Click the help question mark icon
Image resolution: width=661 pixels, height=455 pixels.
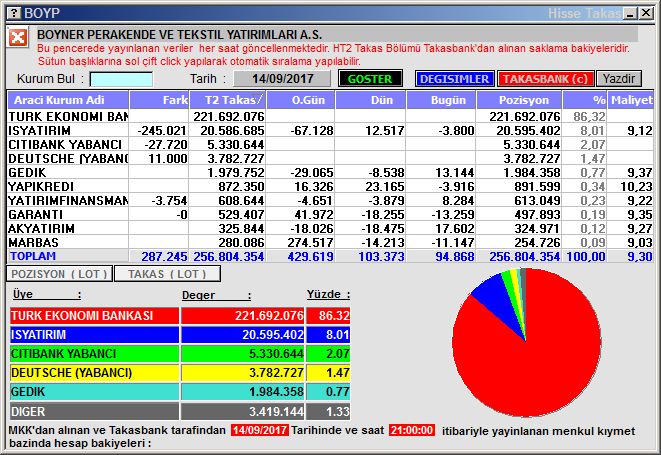click(x=14, y=13)
